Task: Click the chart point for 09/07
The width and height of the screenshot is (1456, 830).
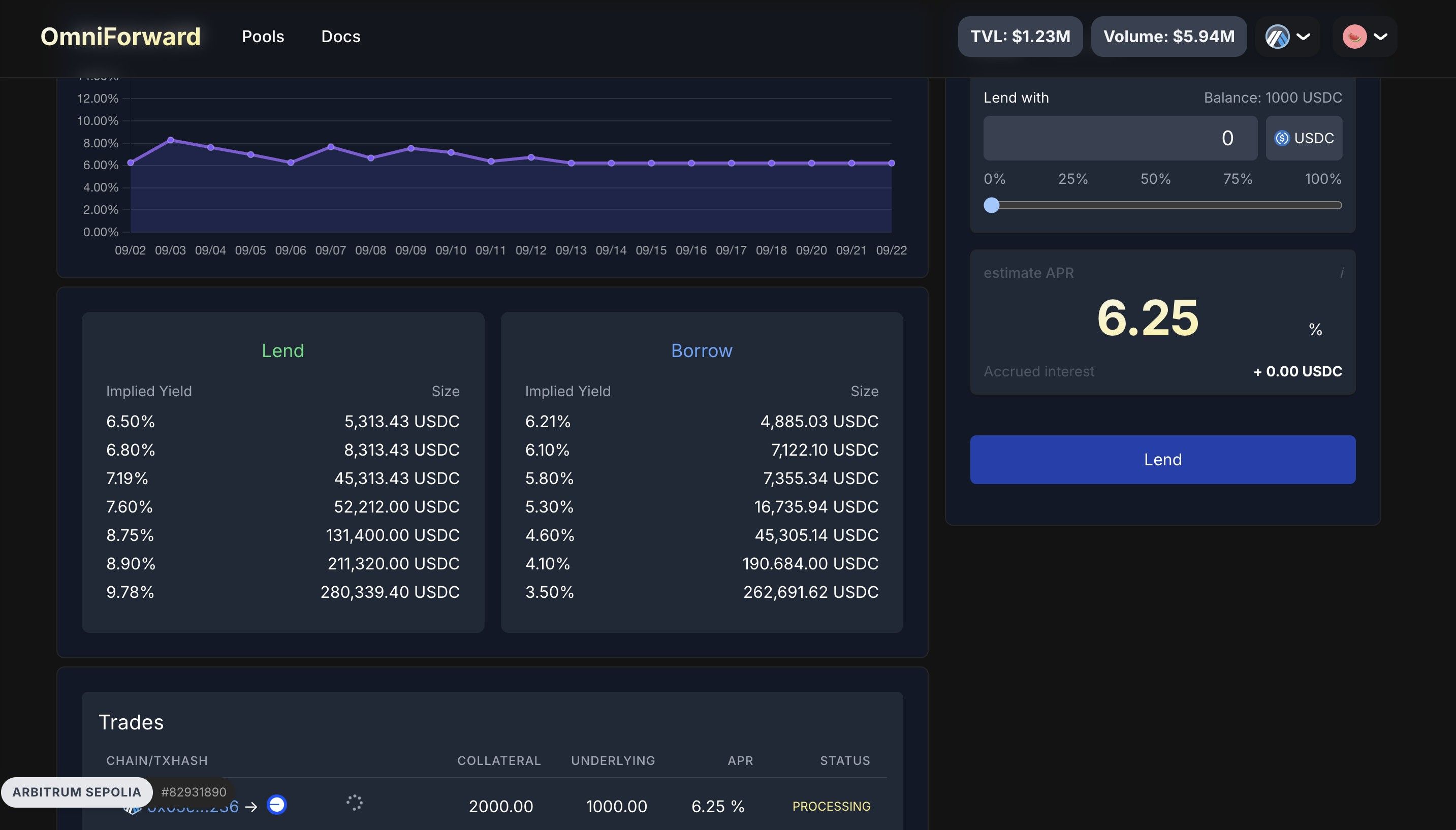Action: pos(331,146)
